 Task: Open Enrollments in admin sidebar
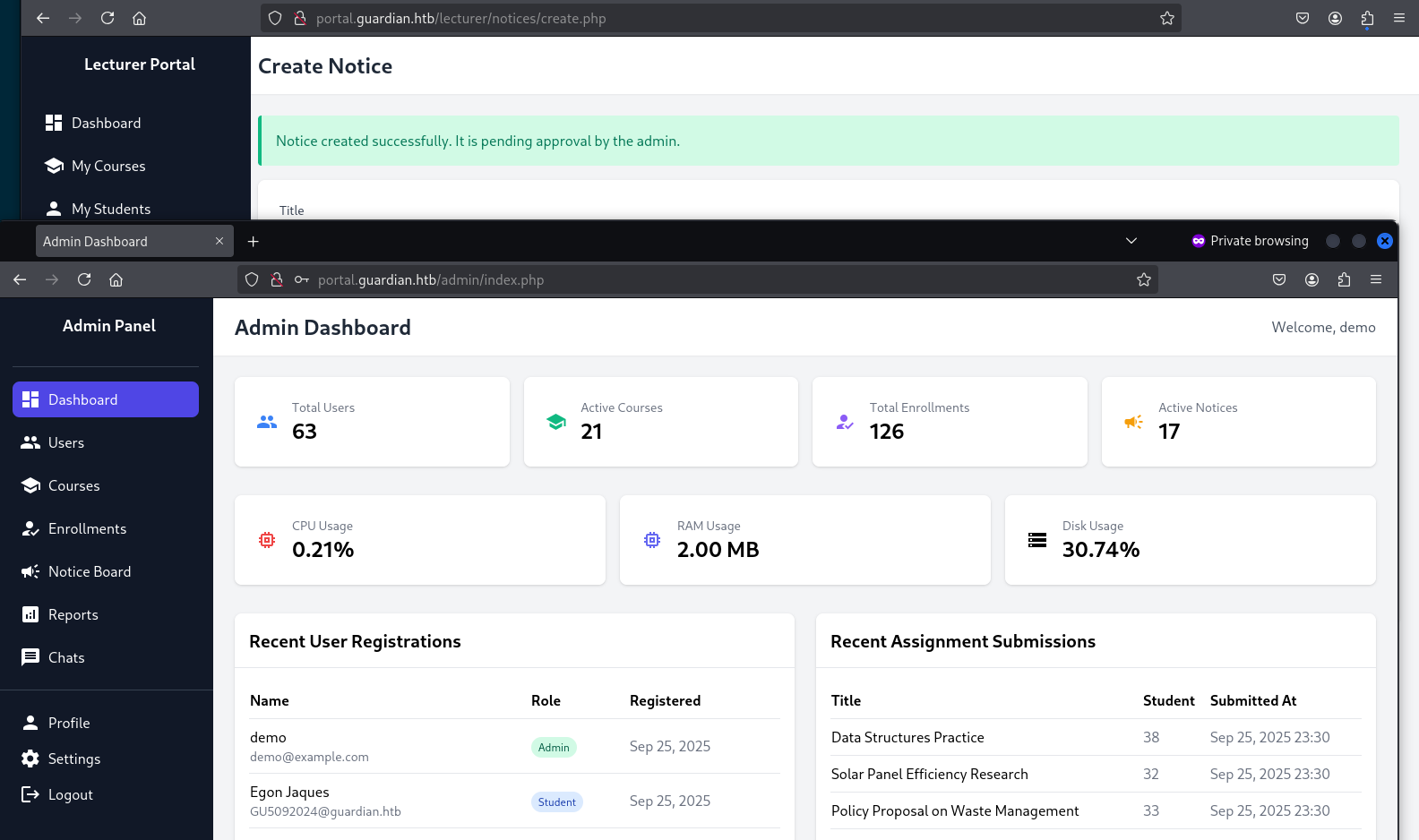click(87, 528)
